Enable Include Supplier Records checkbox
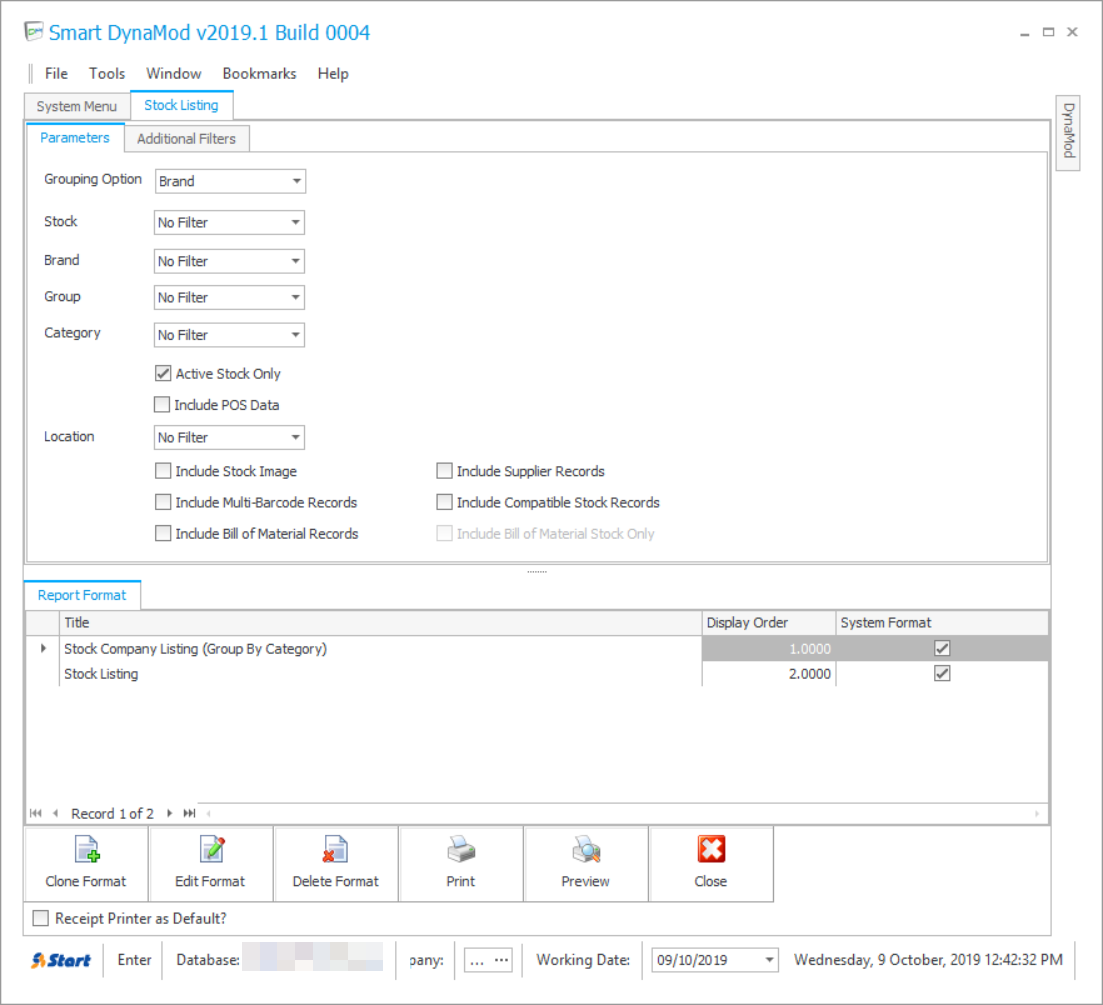Viewport: 1103px width, 1005px height. point(445,471)
